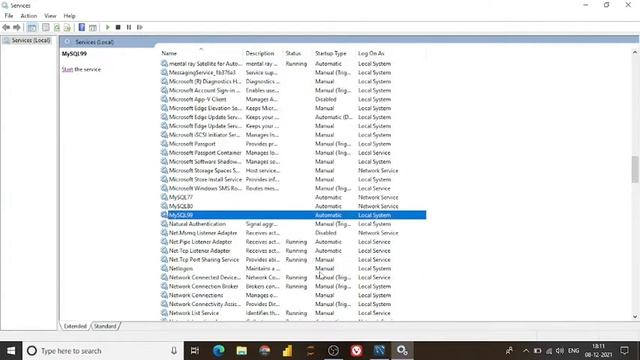640x360 pixels.
Task: Click the Export List toolbar icon
Action: click(67, 27)
